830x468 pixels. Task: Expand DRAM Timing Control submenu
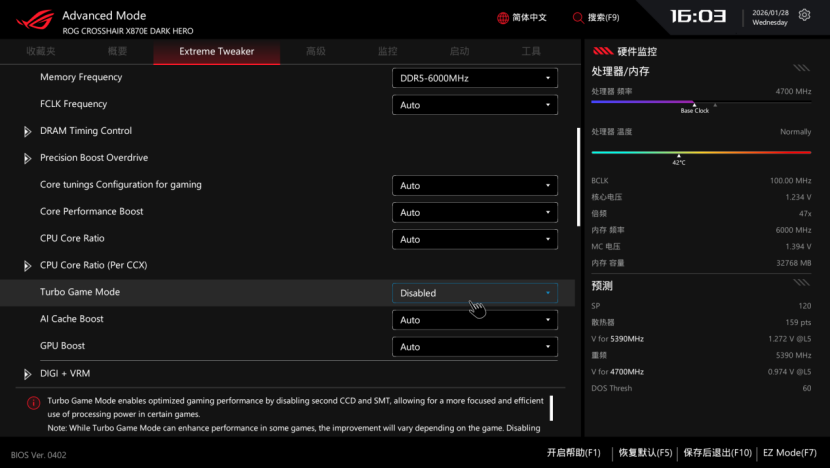28,131
